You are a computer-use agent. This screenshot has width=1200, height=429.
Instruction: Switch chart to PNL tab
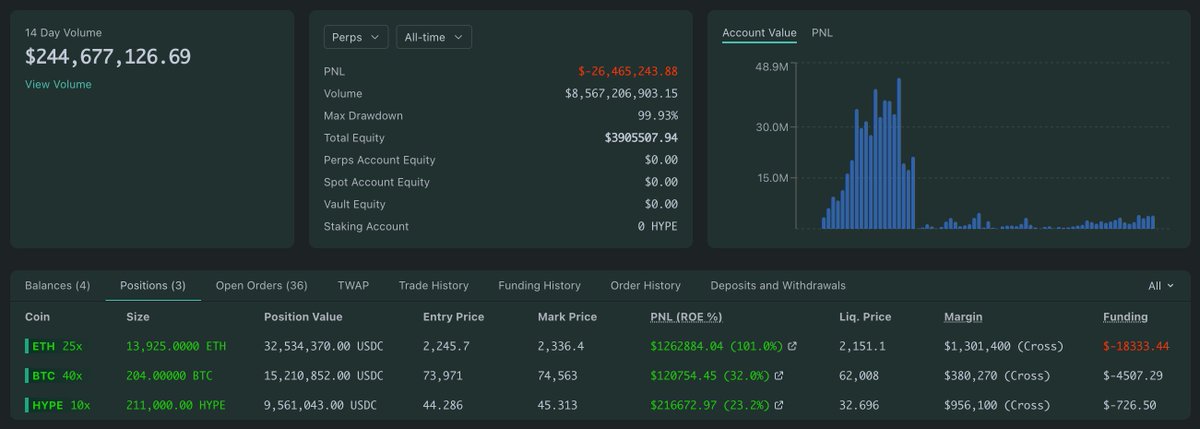[822, 33]
